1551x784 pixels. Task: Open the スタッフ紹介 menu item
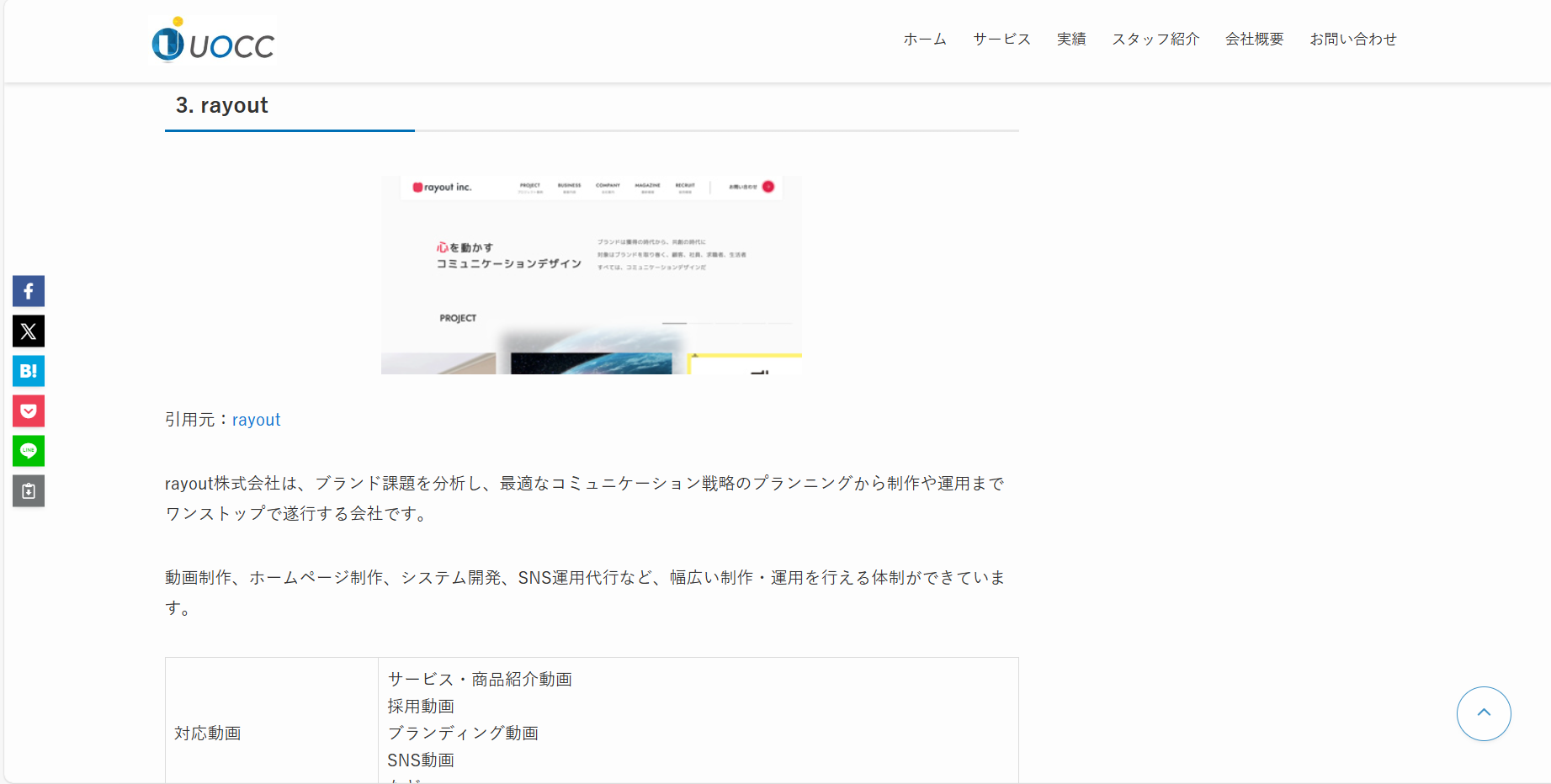(x=1155, y=39)
